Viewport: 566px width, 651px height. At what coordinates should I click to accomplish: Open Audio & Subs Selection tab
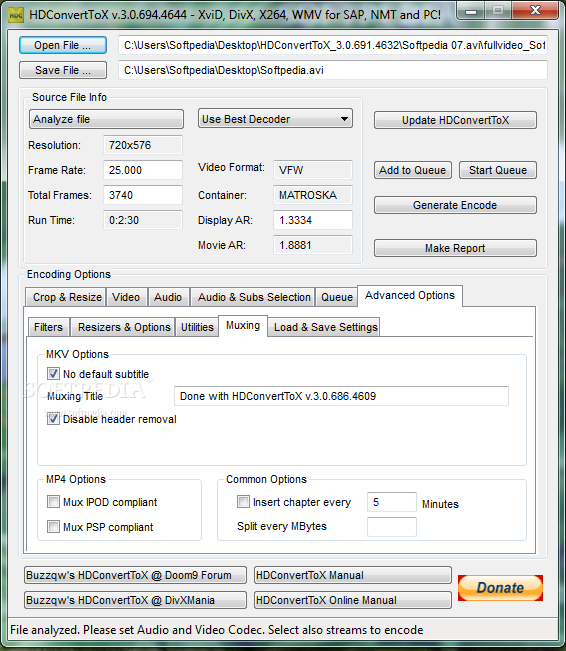point(252,297)
